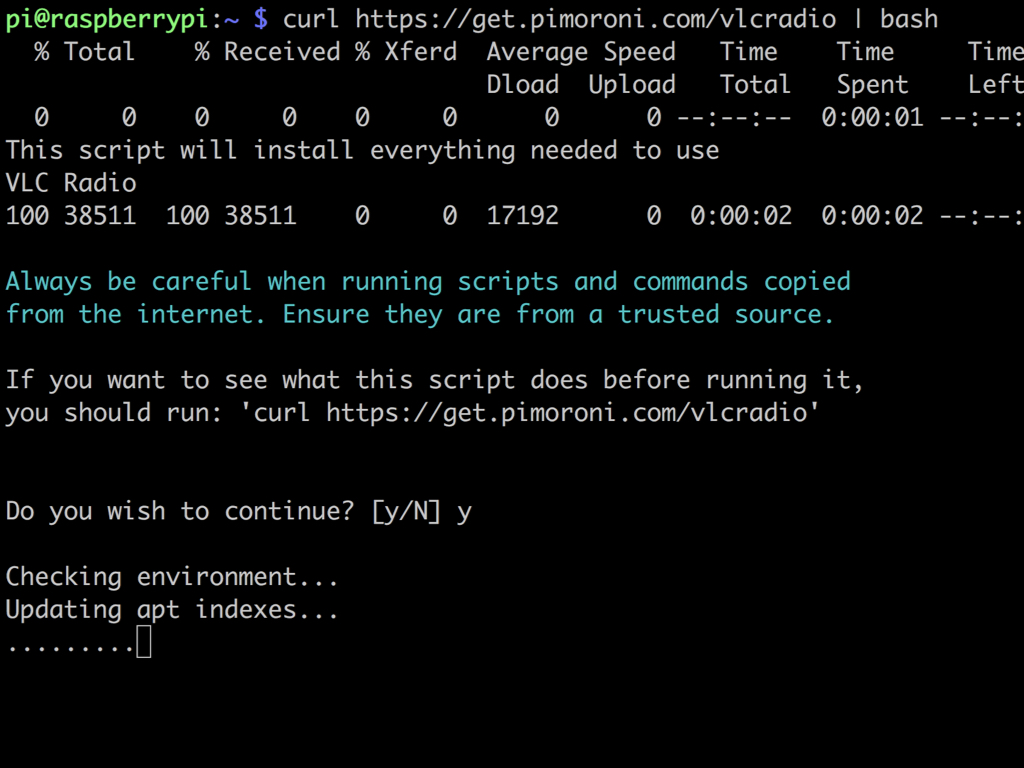The height and width of the screenshot is (768, 1024).
Task: Click the 'Checking environment...' line
Action: pos(172,577)
